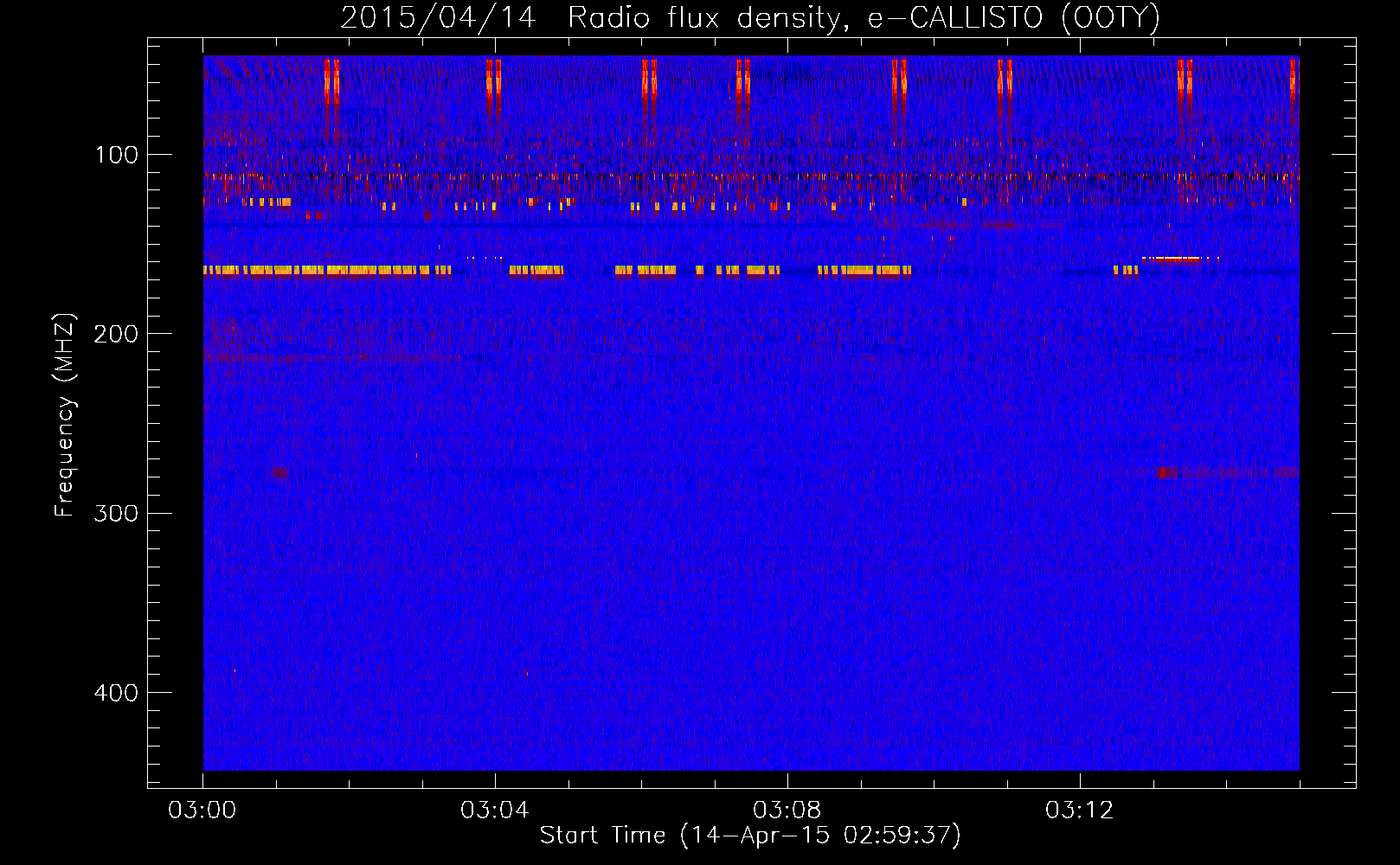Select the 03:04 time tick label
Image resolution: width=1400 pixels, height=865 pixels.
[495, 811]
